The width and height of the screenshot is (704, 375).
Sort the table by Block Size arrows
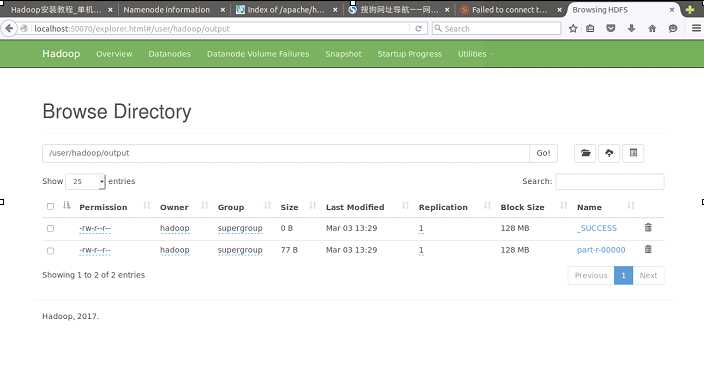[x=563, y=206]
